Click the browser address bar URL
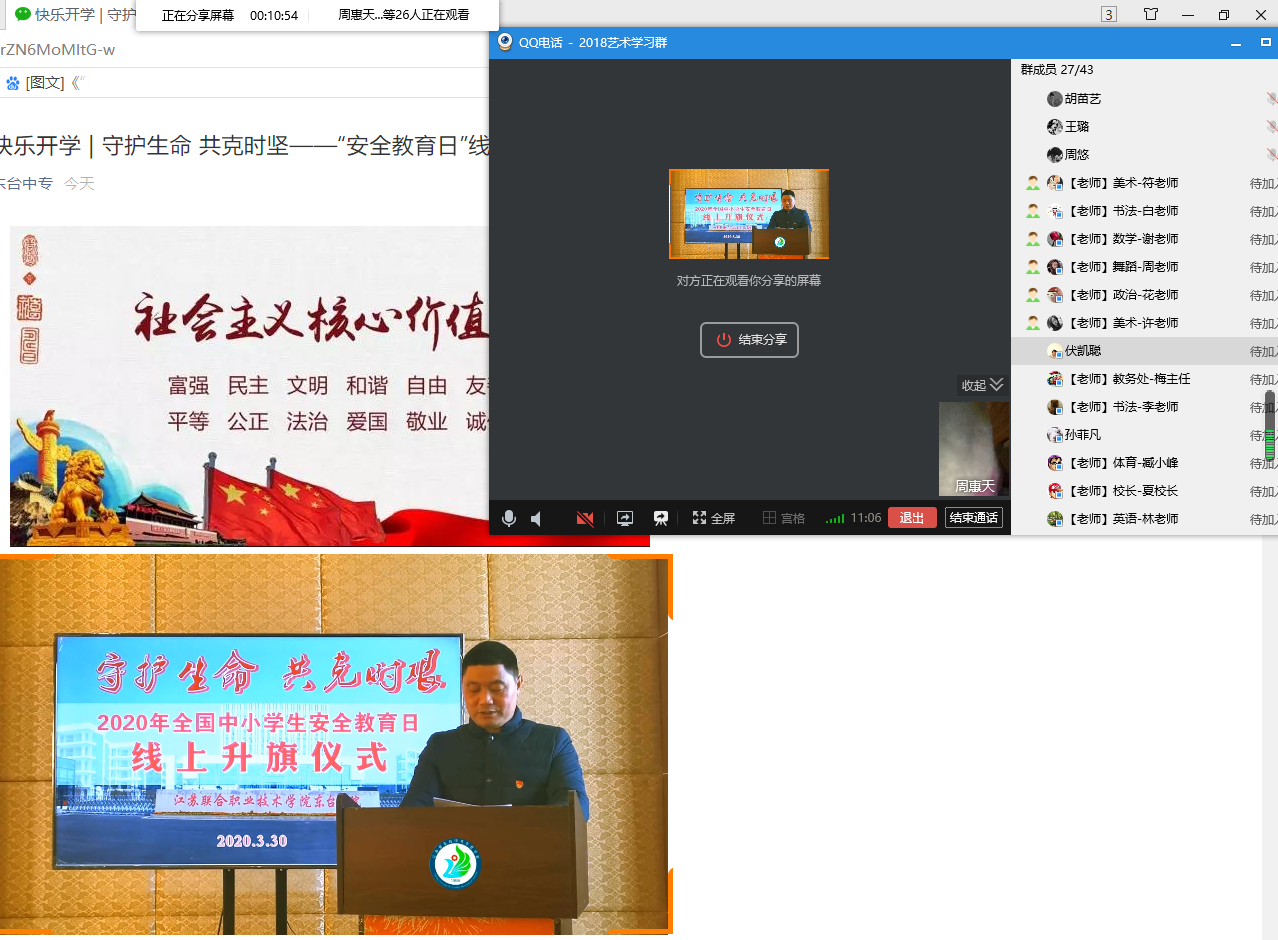Screen dimensions: 1278x940 tap(58, 50)
